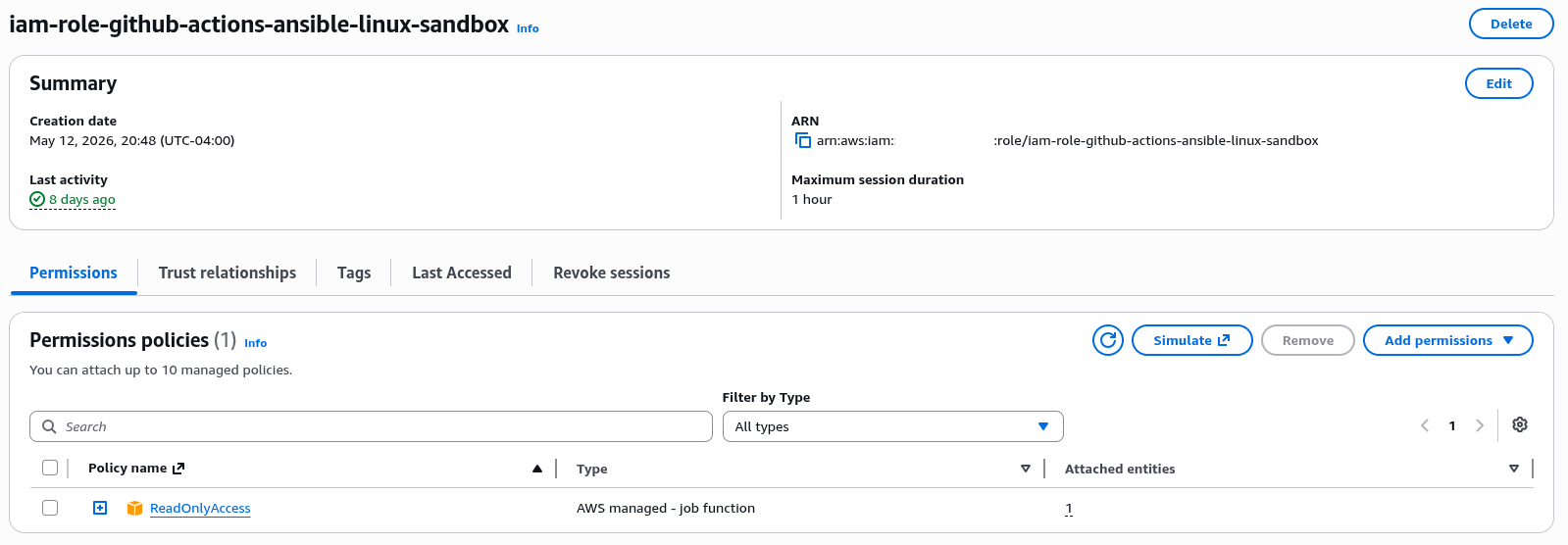Select all policies with the header checkbox

[50, 468]
